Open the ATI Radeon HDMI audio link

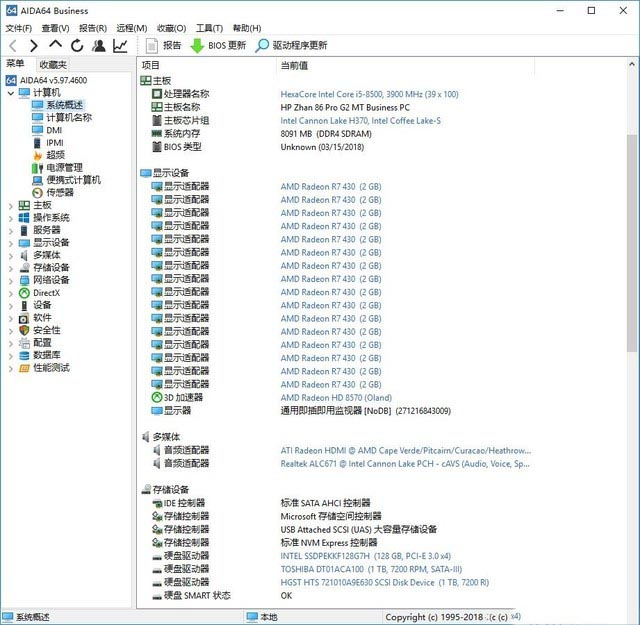tap(406, 451)
